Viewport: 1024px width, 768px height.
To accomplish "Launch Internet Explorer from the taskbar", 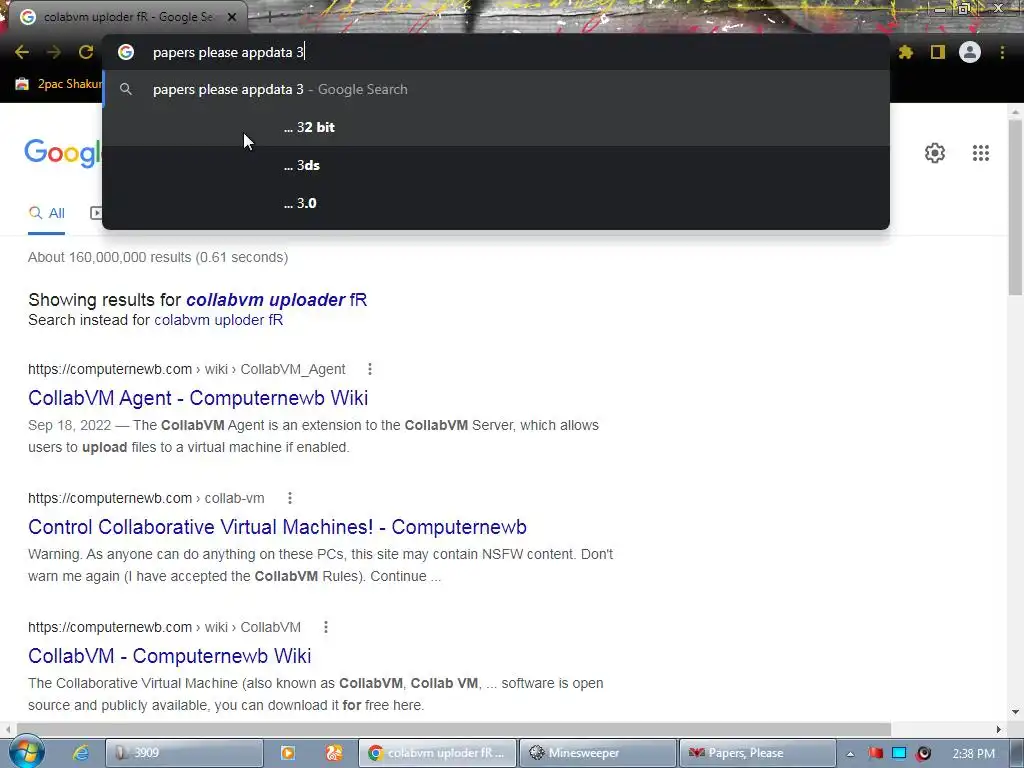I will tap(80, 753).
